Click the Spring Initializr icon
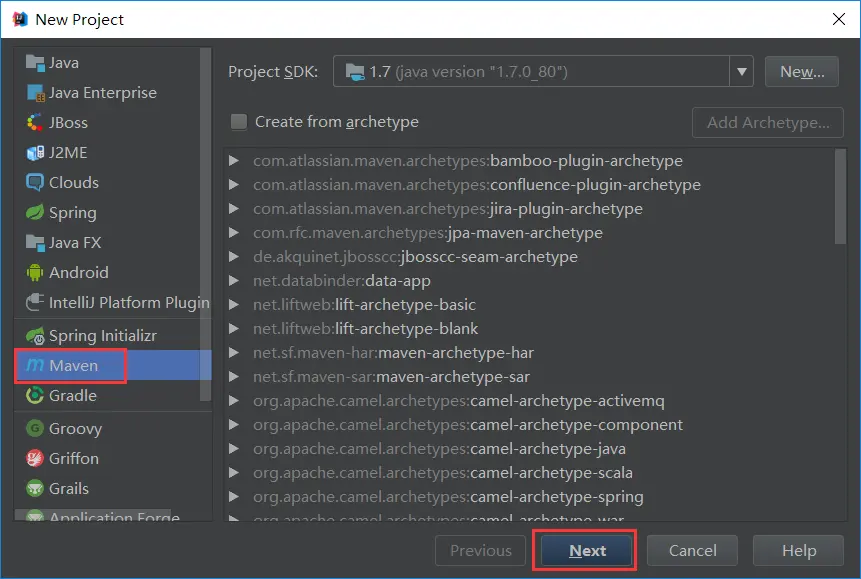Image resolution: width=861 pixels, height=579 pixels. coord(35,336)
